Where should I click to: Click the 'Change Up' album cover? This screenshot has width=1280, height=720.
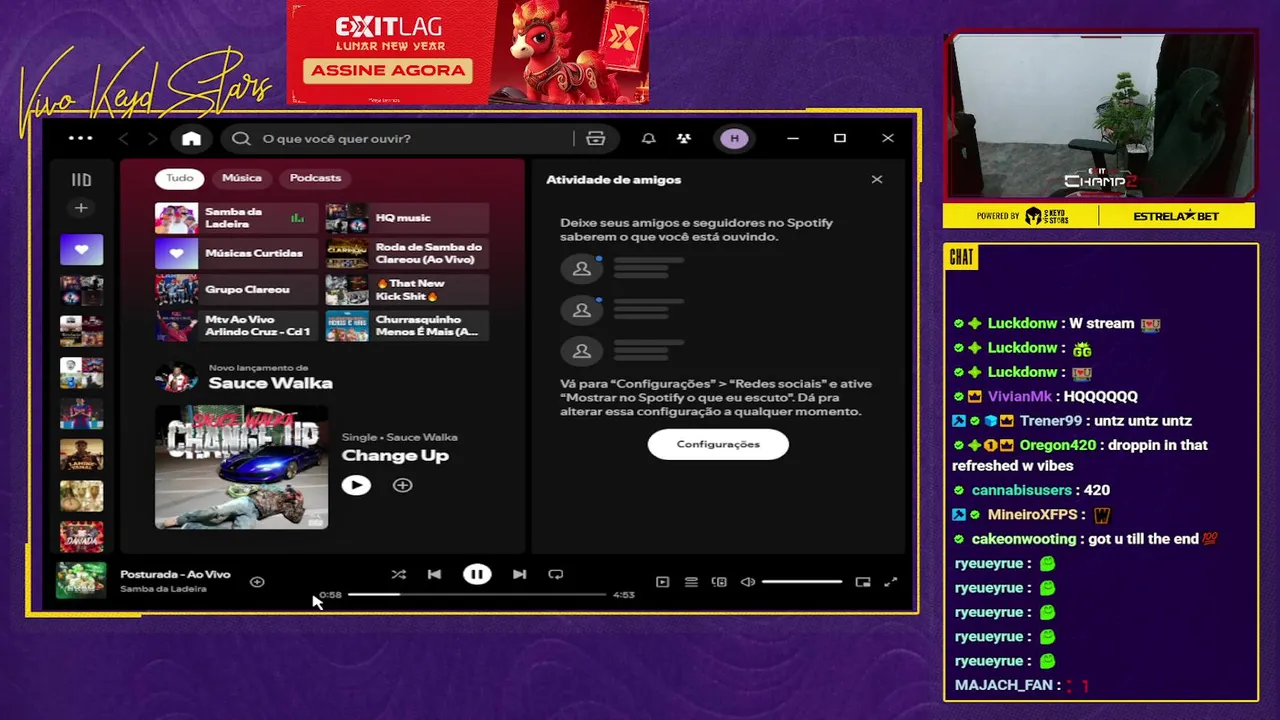[241, 467]
